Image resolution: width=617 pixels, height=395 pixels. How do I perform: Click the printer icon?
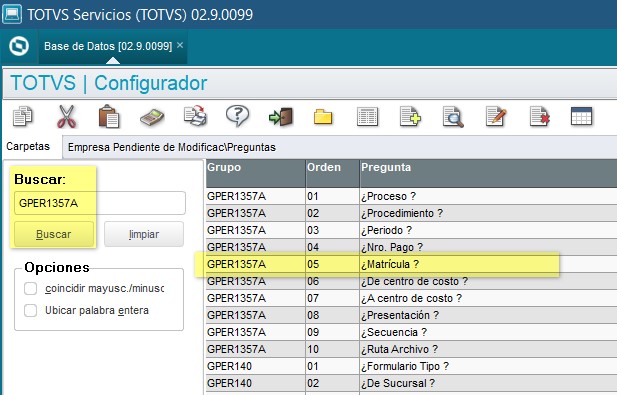[x=196, y=116]
